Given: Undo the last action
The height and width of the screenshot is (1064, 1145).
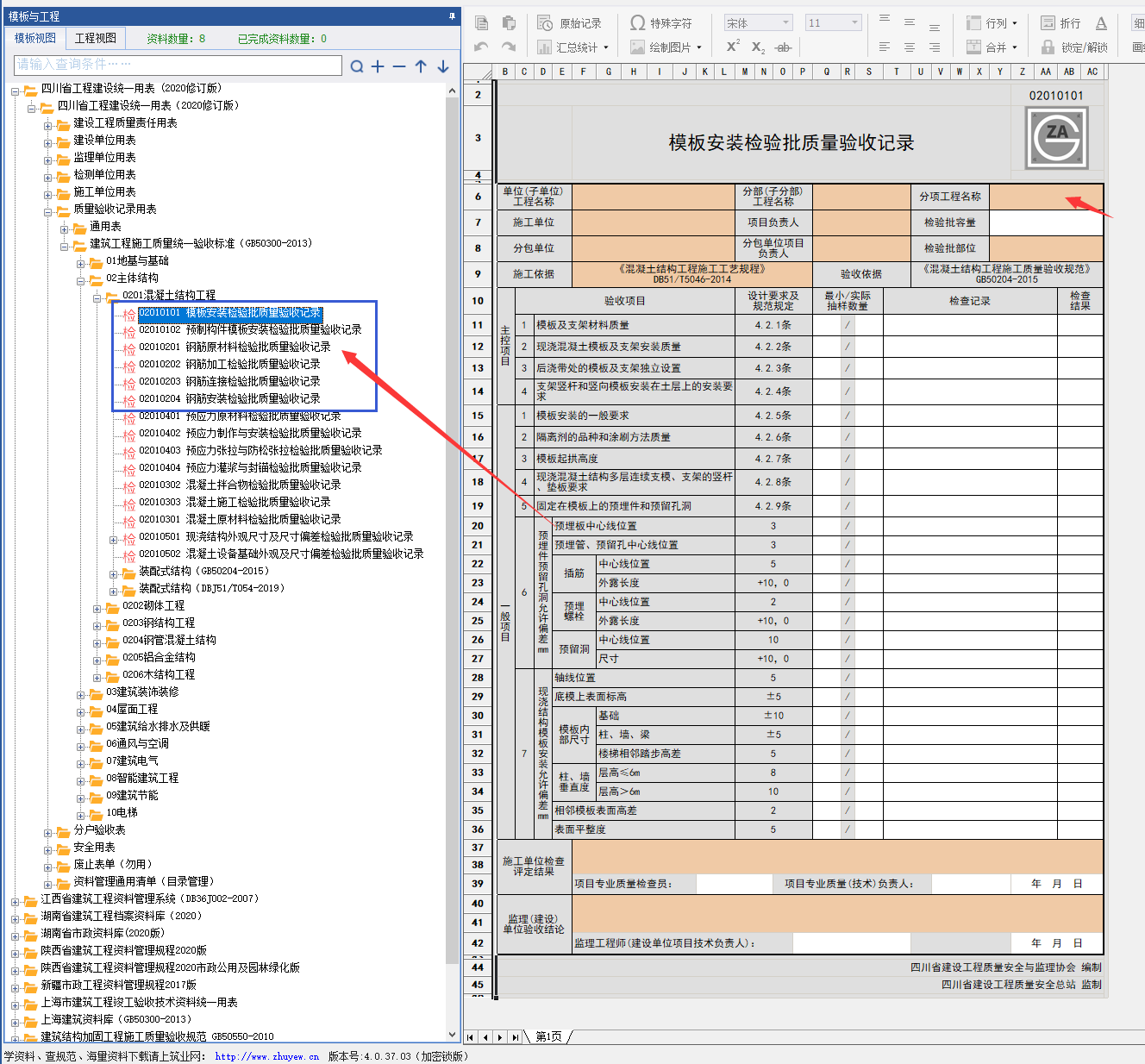Looking at the screenshot, I should (482, 47).
